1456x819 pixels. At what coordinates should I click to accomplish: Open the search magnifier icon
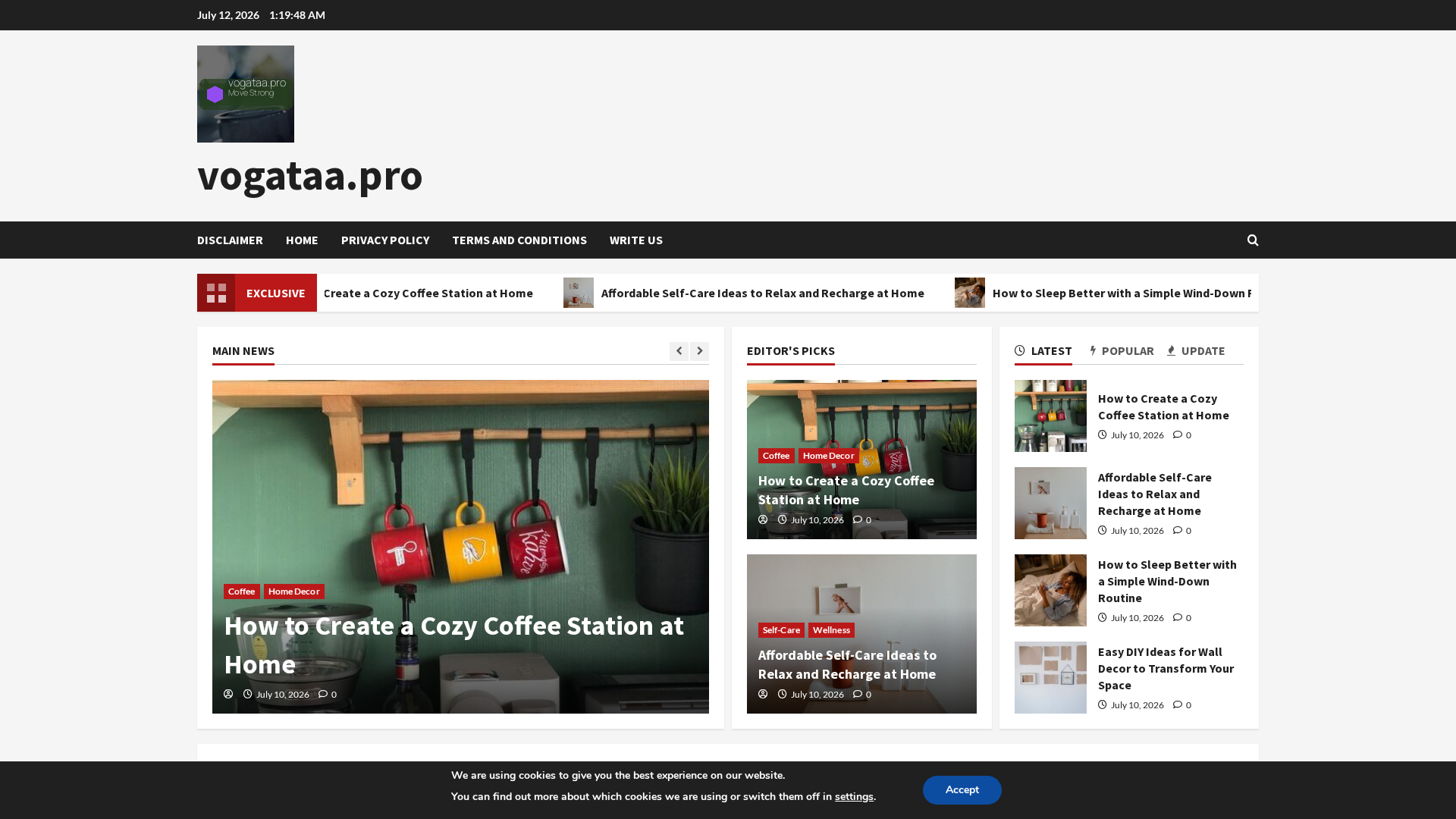tap(1253, 240)
